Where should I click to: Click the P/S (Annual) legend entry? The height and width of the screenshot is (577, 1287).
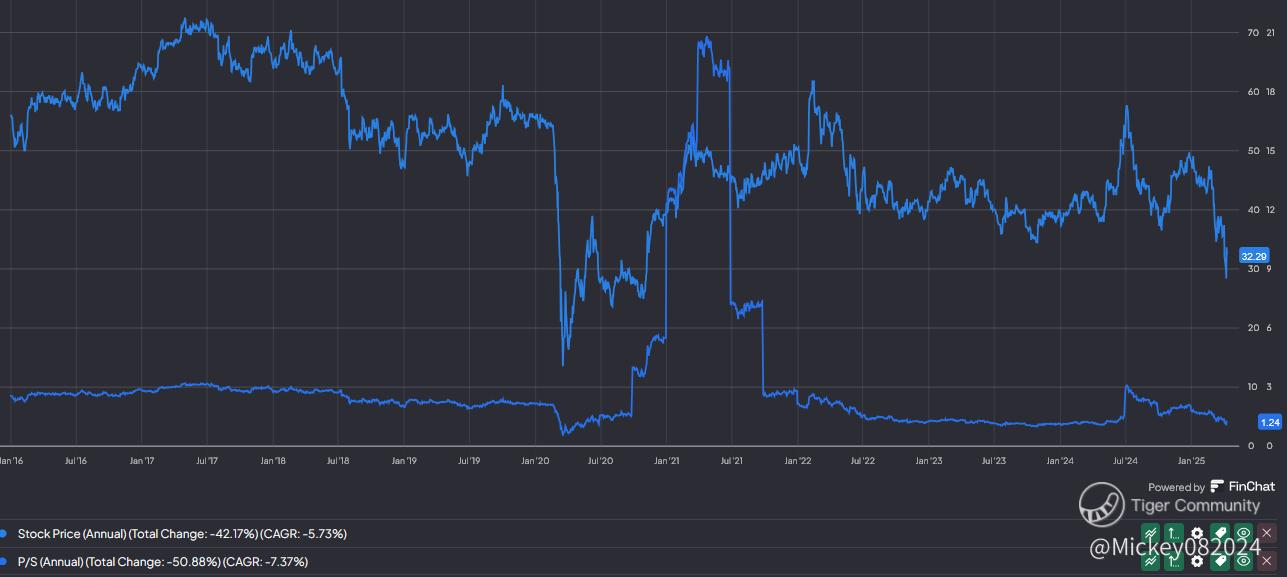[x=161, y=561]
